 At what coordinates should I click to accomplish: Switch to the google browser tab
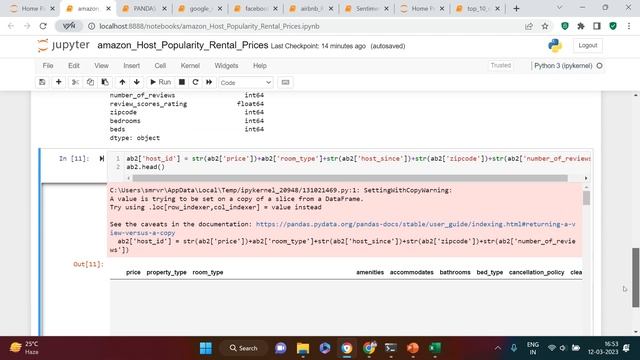(x=200, y=9)
